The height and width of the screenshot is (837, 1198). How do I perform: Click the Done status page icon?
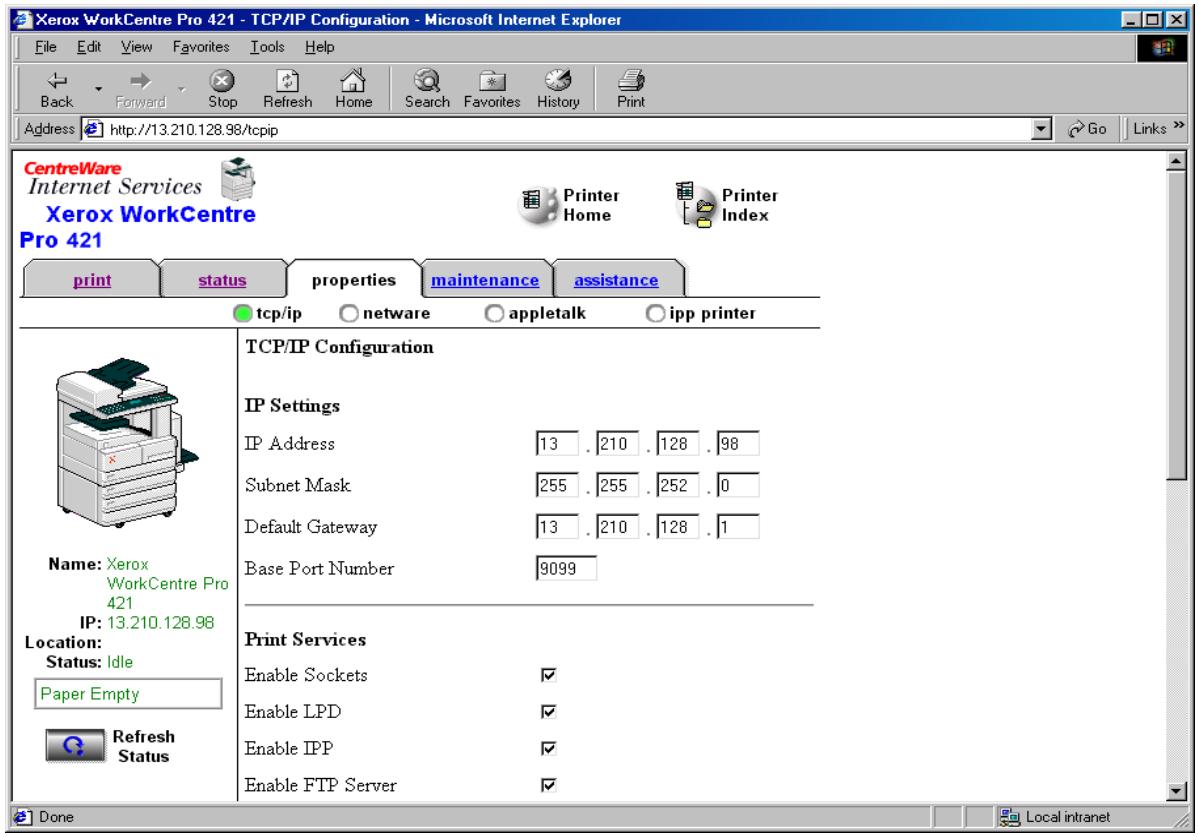(23, 817)
